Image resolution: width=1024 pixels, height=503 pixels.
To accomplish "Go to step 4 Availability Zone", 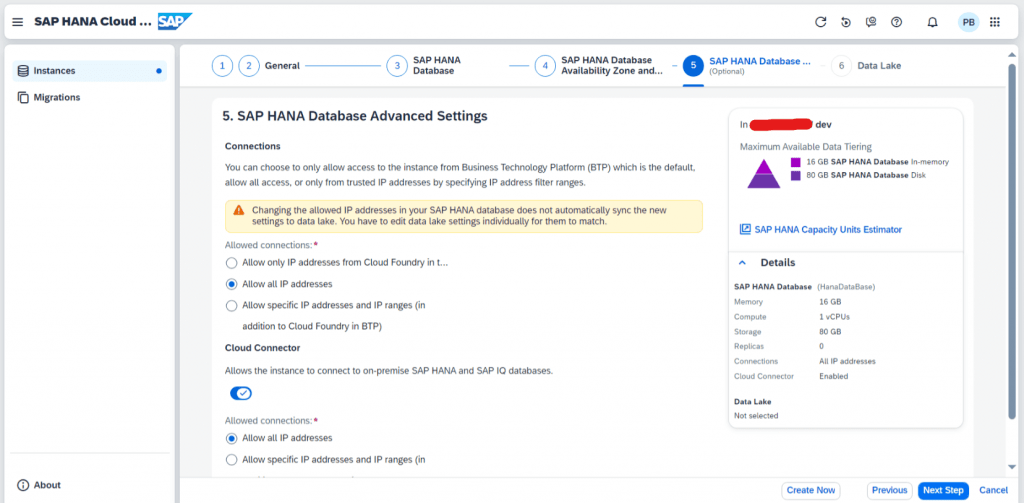I will click(545, 66).
